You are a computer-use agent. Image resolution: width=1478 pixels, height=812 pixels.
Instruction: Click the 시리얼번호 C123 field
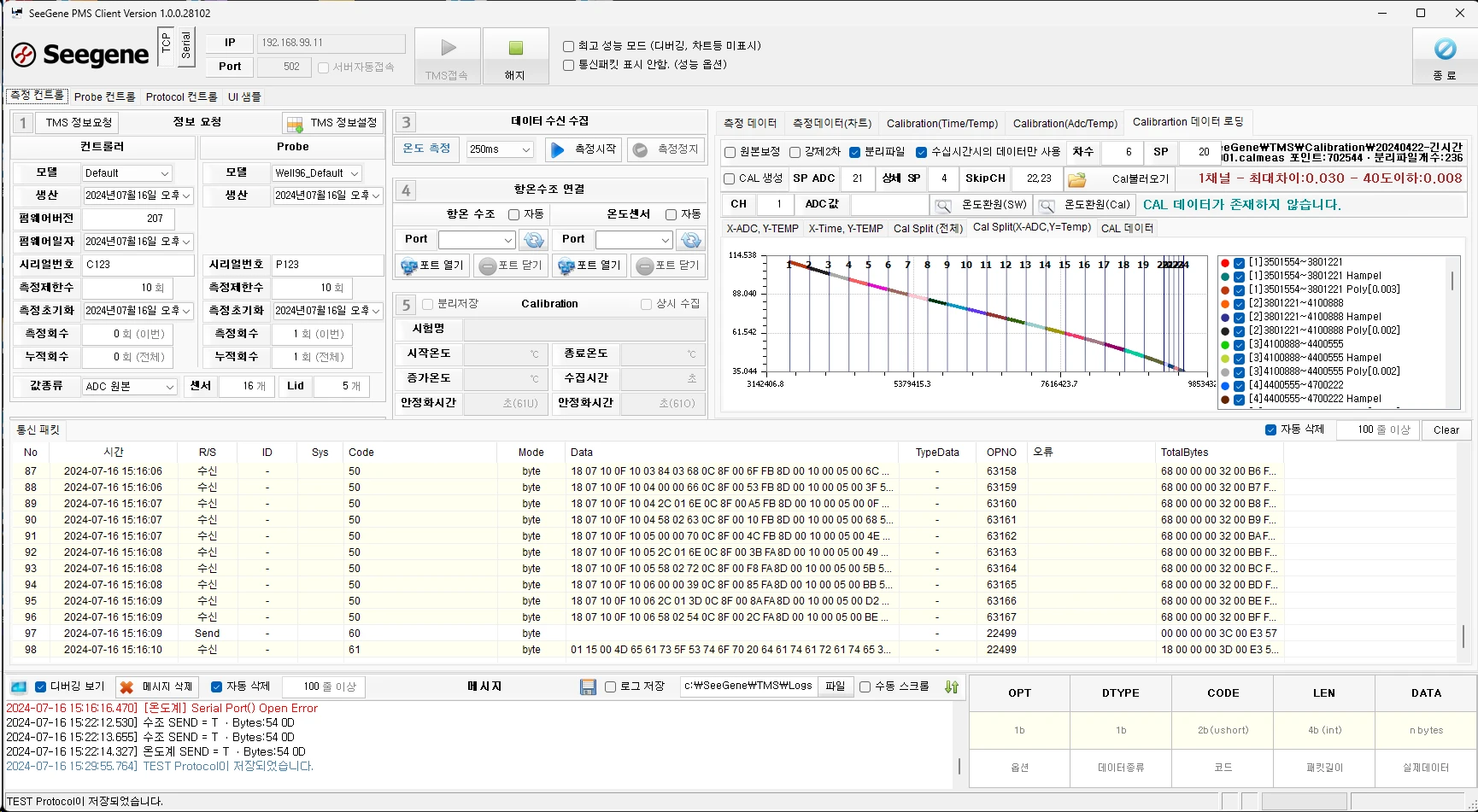(138, 265)
